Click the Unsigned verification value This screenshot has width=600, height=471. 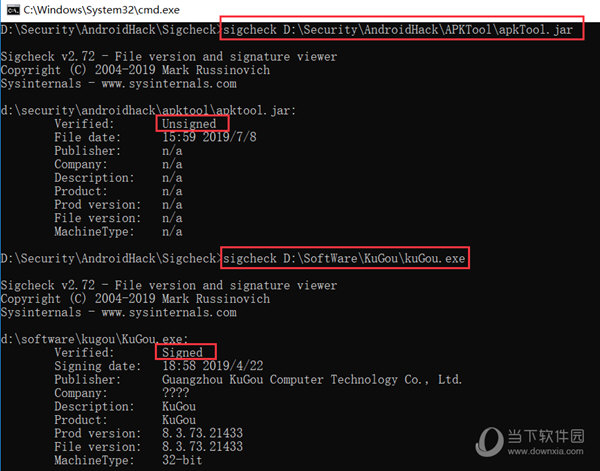click(x=189, y=124)
